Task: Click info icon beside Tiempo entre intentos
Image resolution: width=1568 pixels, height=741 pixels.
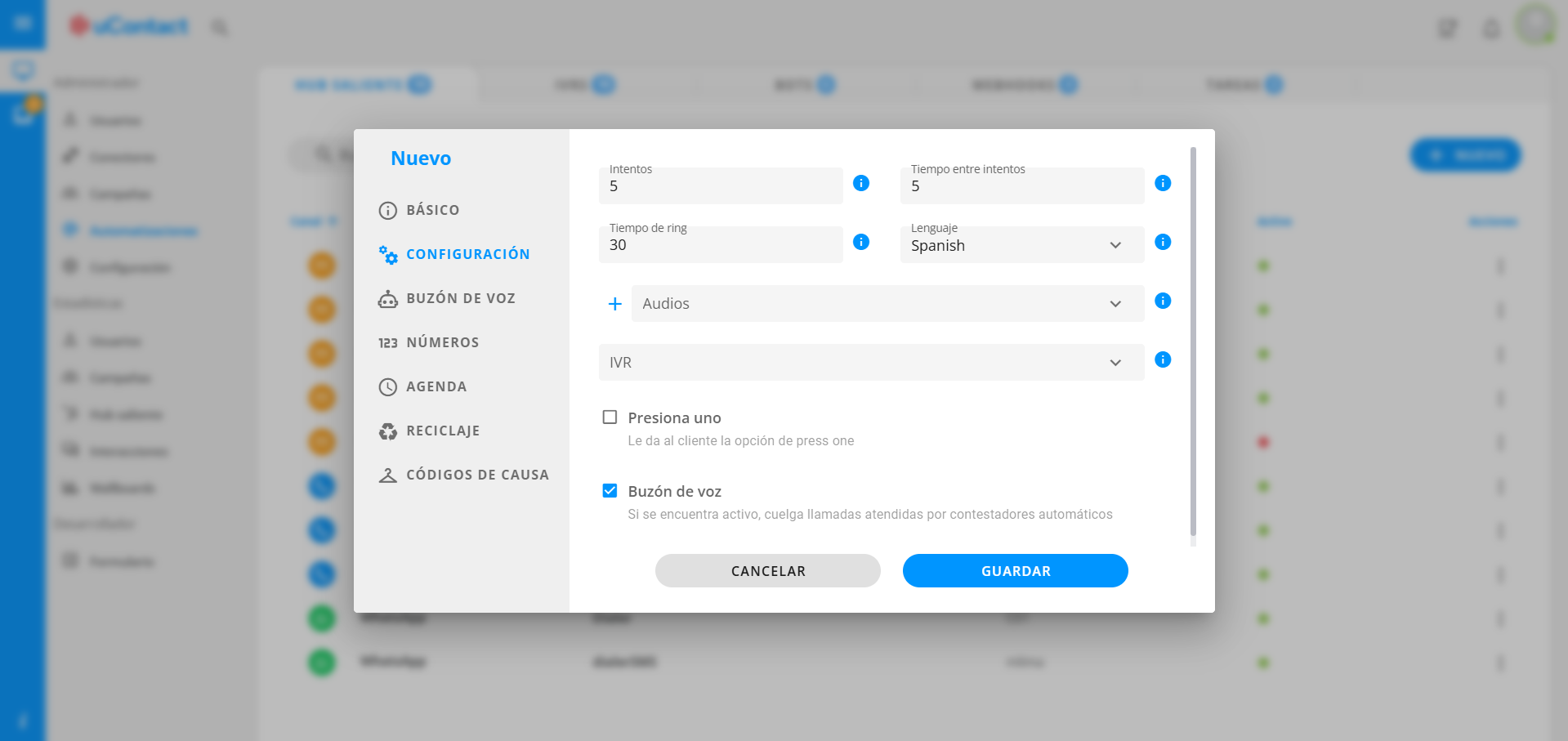Action: tap(1163, 183)
